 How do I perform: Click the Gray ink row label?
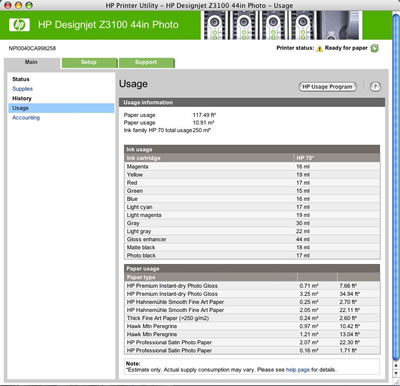pyautogui.click(x=133, y=223)
